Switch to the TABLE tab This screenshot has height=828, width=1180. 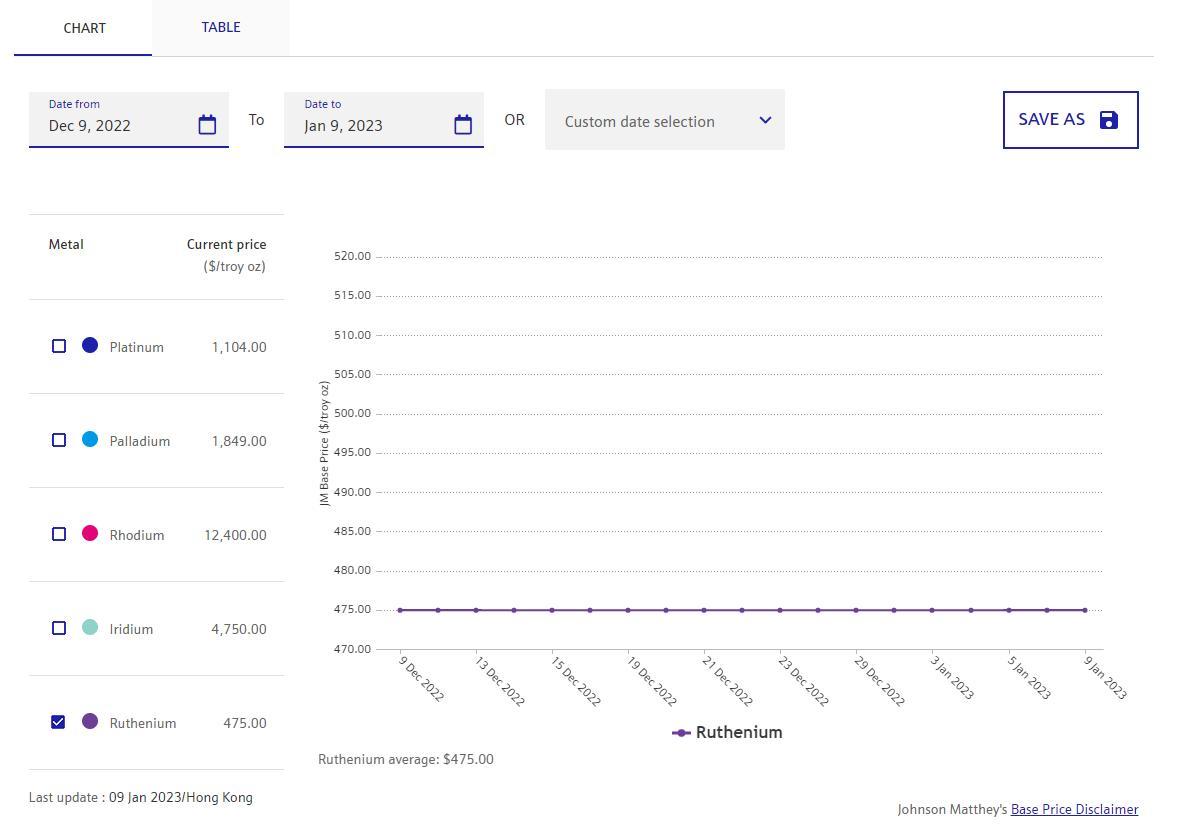pos(220,27)
